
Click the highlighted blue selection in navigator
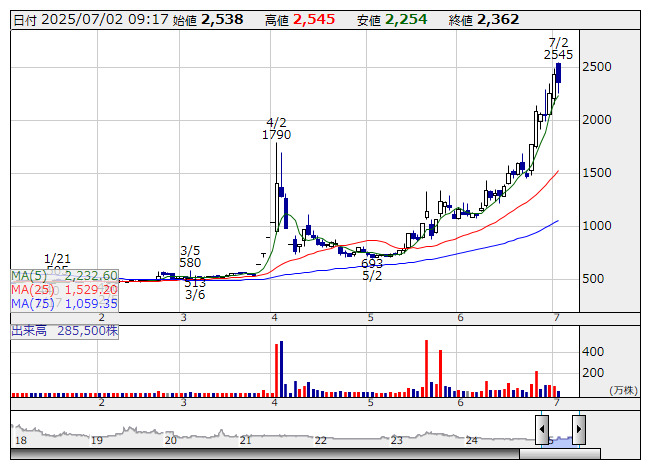pos(560,436)
